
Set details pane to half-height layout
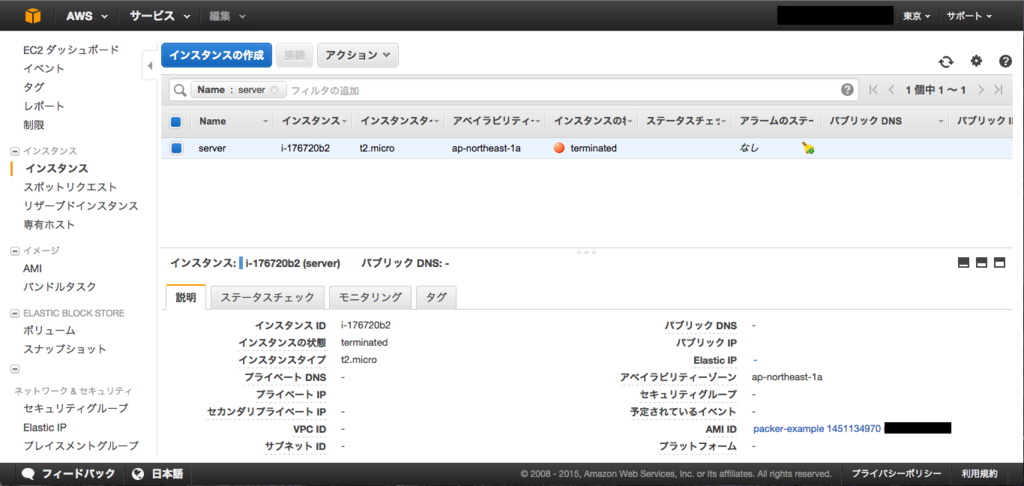[981, 263]
